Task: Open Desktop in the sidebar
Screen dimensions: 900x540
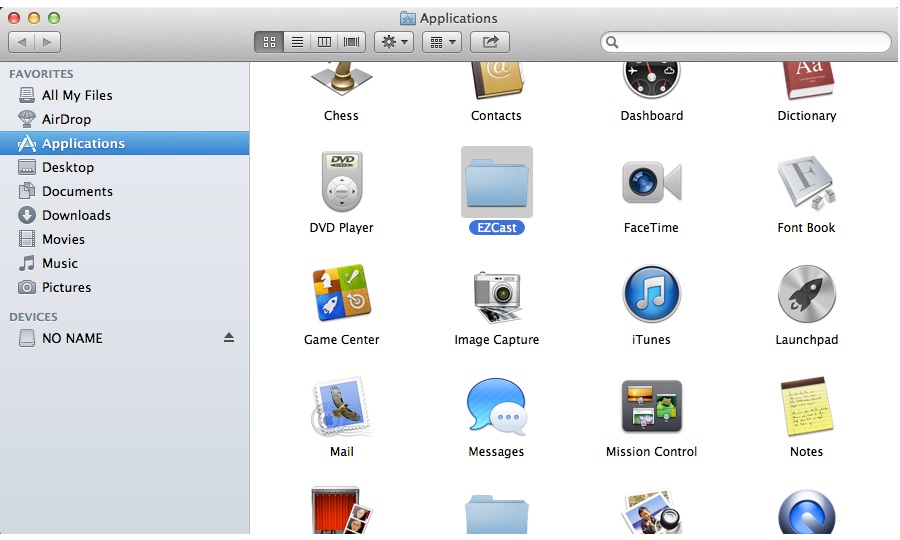Action: tap(125, 168)
